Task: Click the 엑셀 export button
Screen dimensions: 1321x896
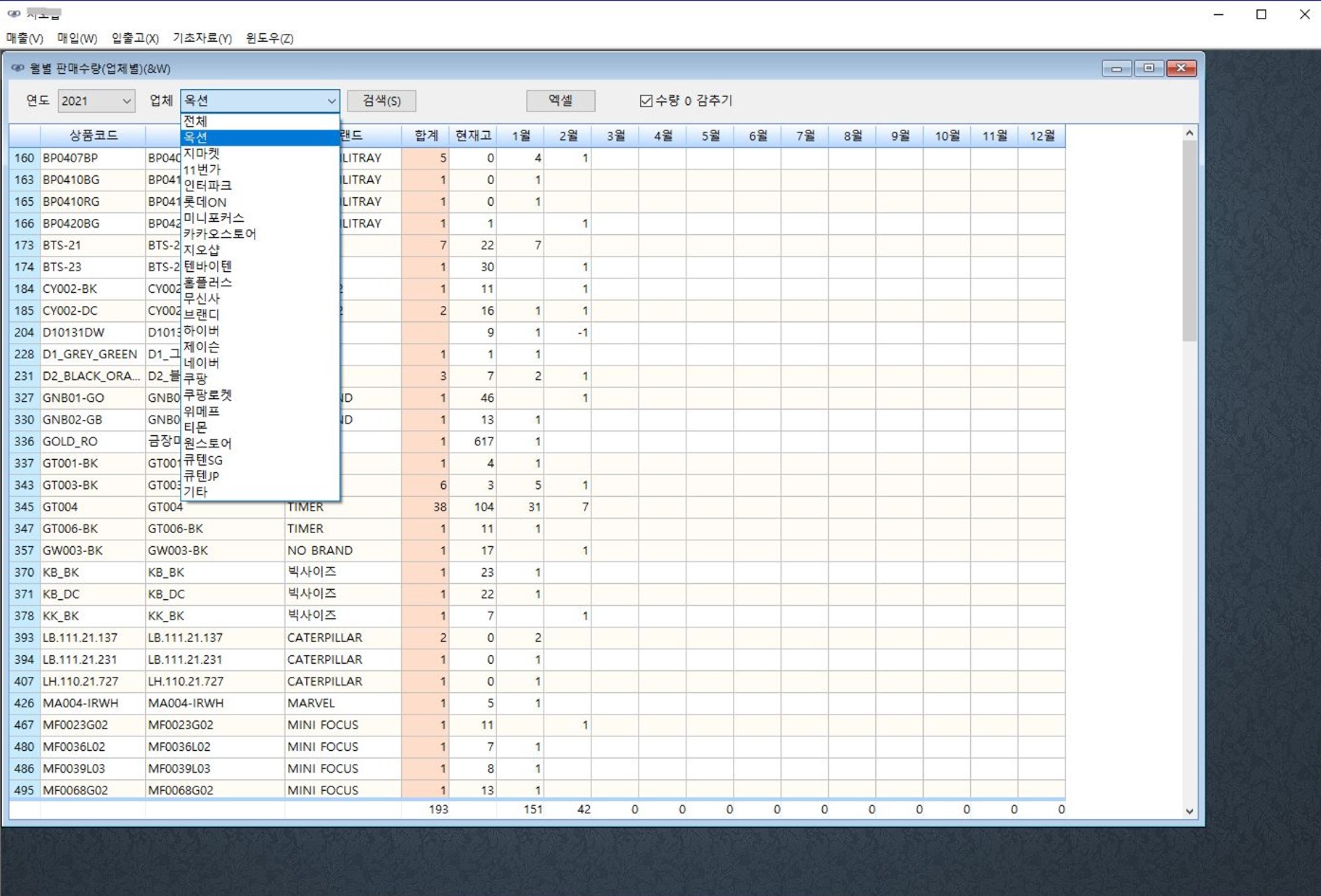Action: (560, 101)
